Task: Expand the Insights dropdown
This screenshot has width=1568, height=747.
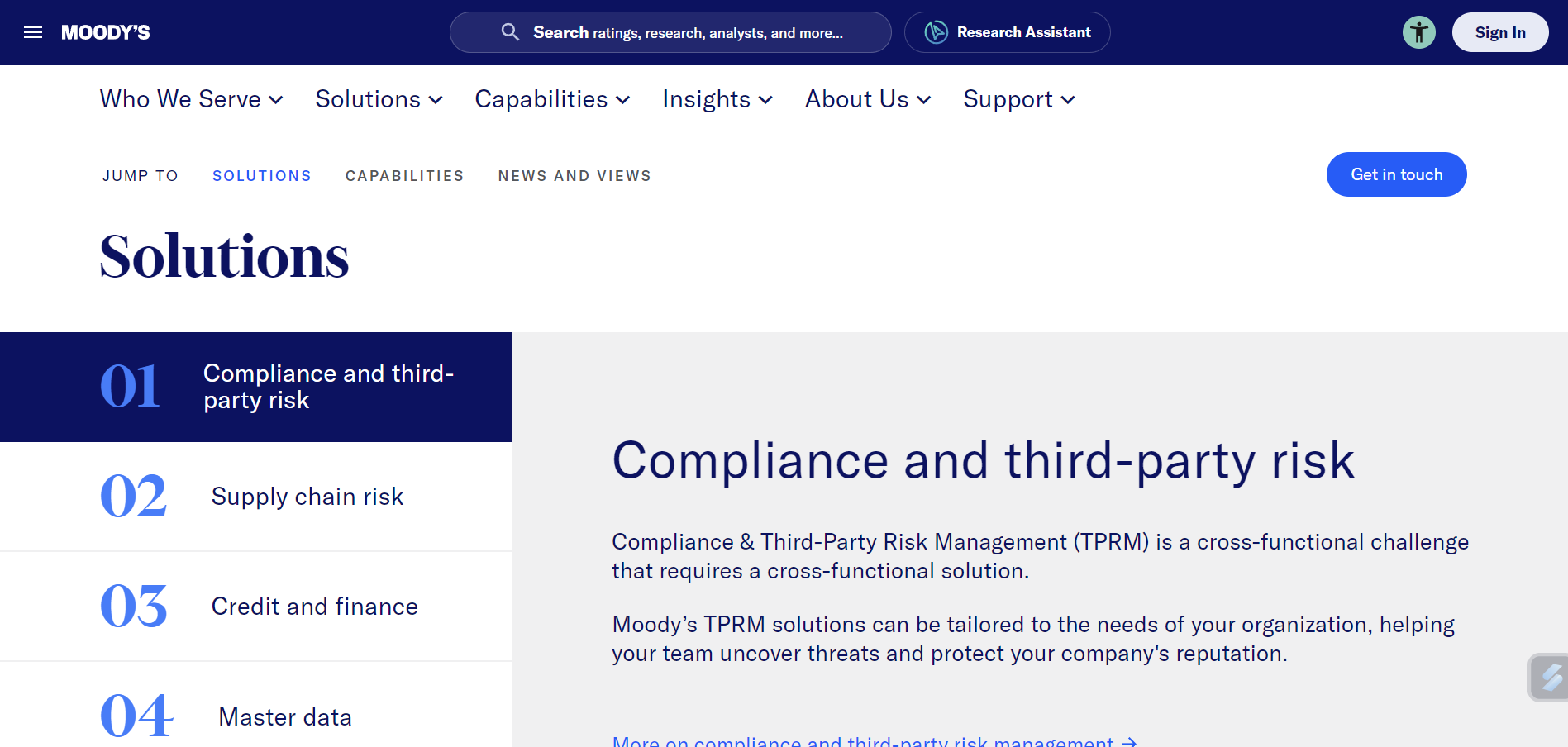Action: (717, 99)
